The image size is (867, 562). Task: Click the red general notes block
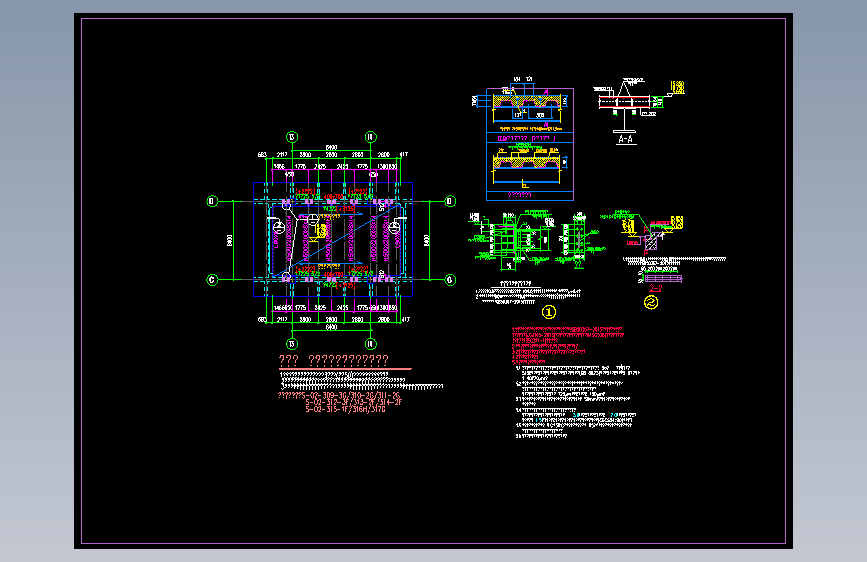pos(567,346)
